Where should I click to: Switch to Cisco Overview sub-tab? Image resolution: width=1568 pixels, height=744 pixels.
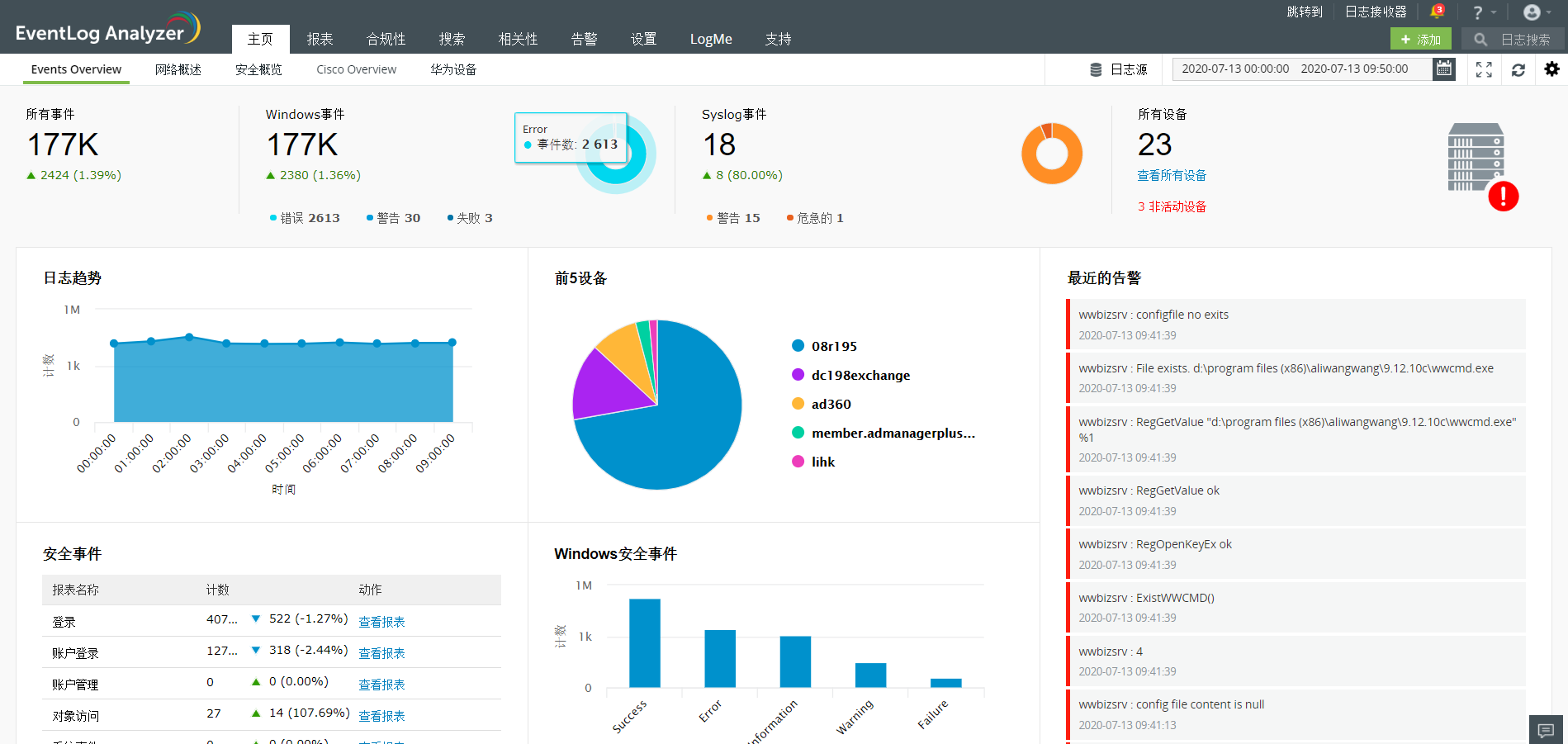click(357, 69)
